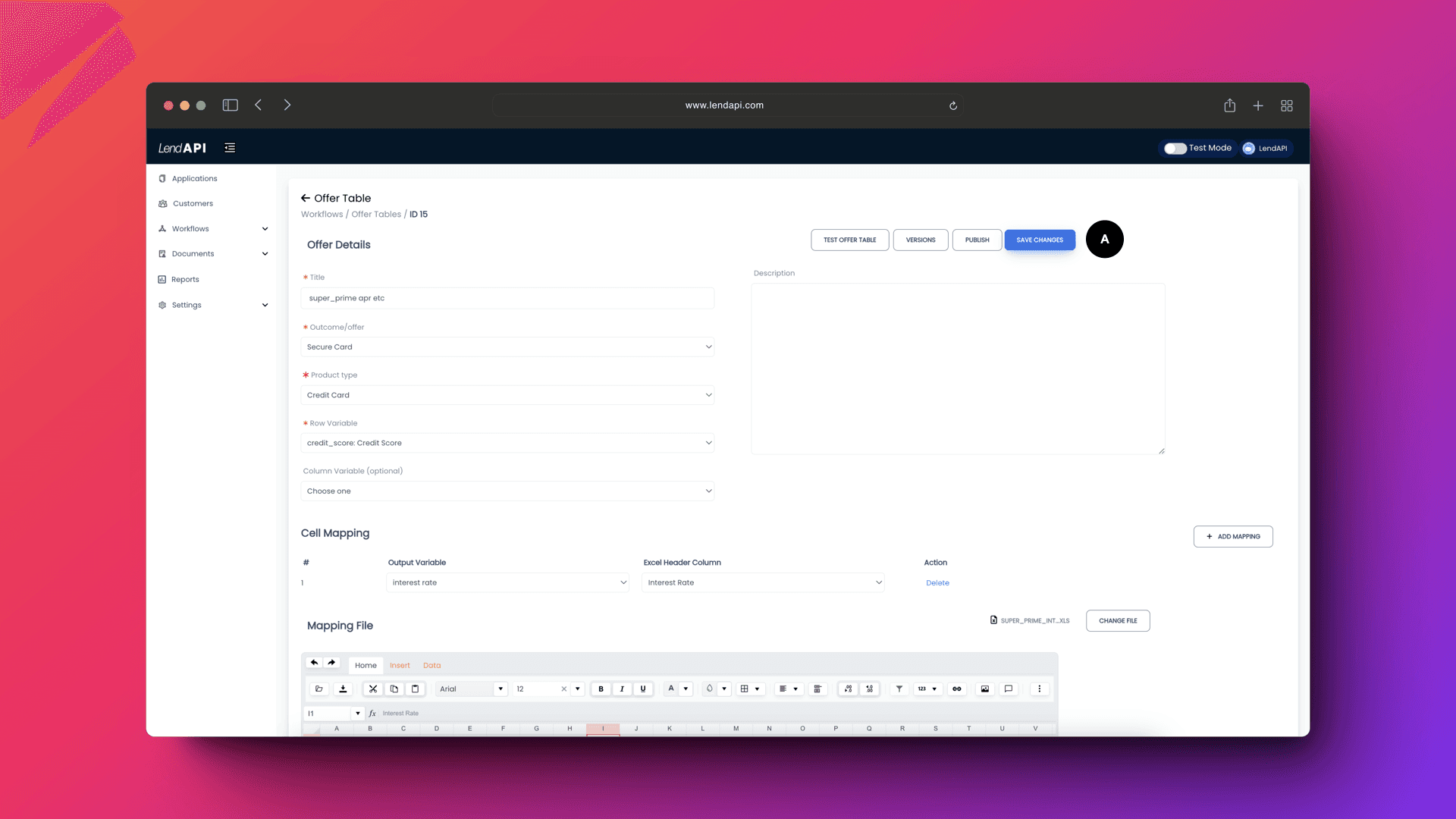This screenshot has width=1456, height=819.
Task: Click the bold formatting icon
Action: pos(600,689)
